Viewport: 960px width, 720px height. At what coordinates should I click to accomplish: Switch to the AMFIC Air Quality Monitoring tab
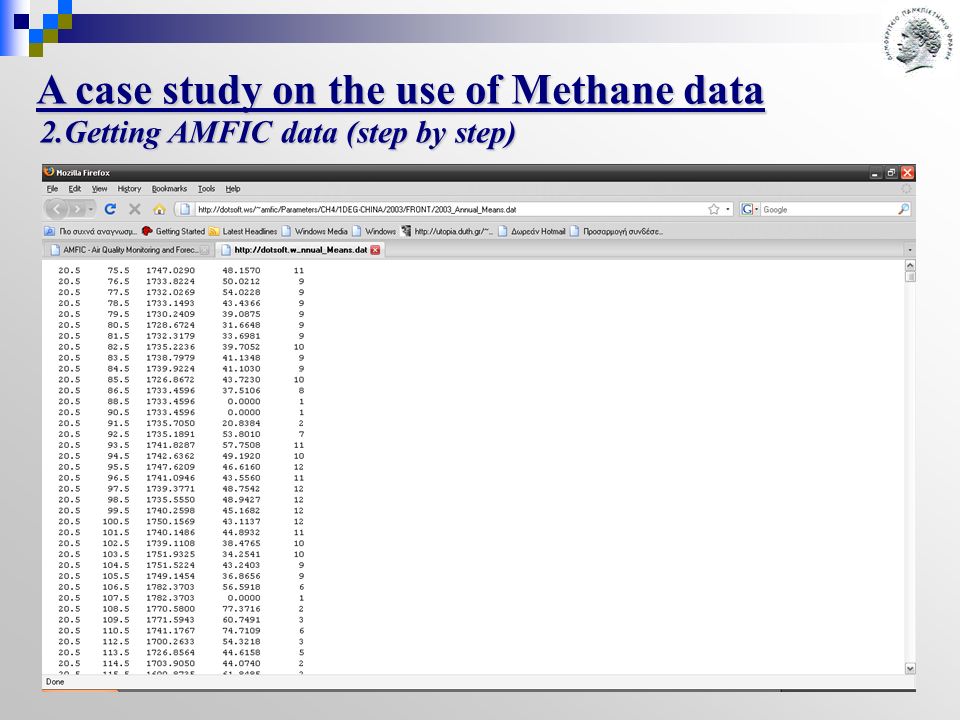click(x=129, y=250)
